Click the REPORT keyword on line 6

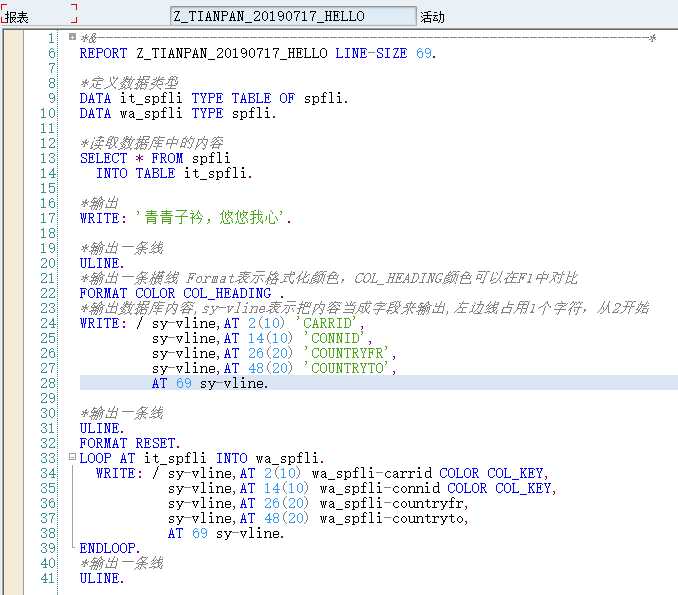pos(103,53)
